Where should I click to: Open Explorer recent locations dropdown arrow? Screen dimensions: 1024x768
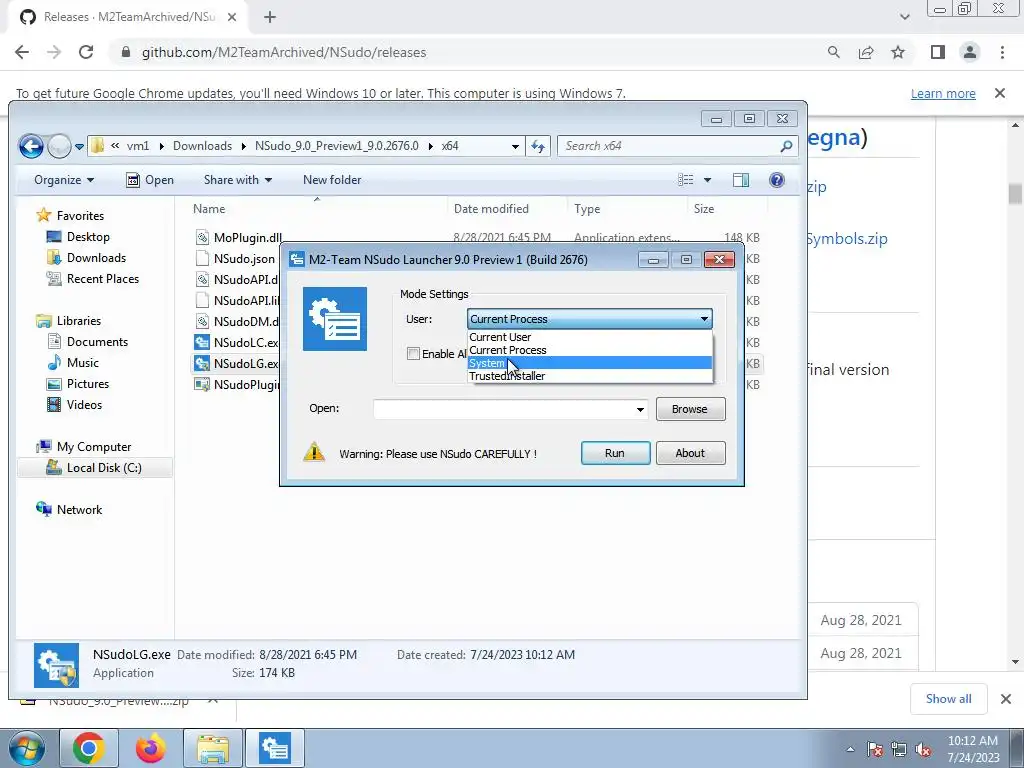[x=79, y=147]
